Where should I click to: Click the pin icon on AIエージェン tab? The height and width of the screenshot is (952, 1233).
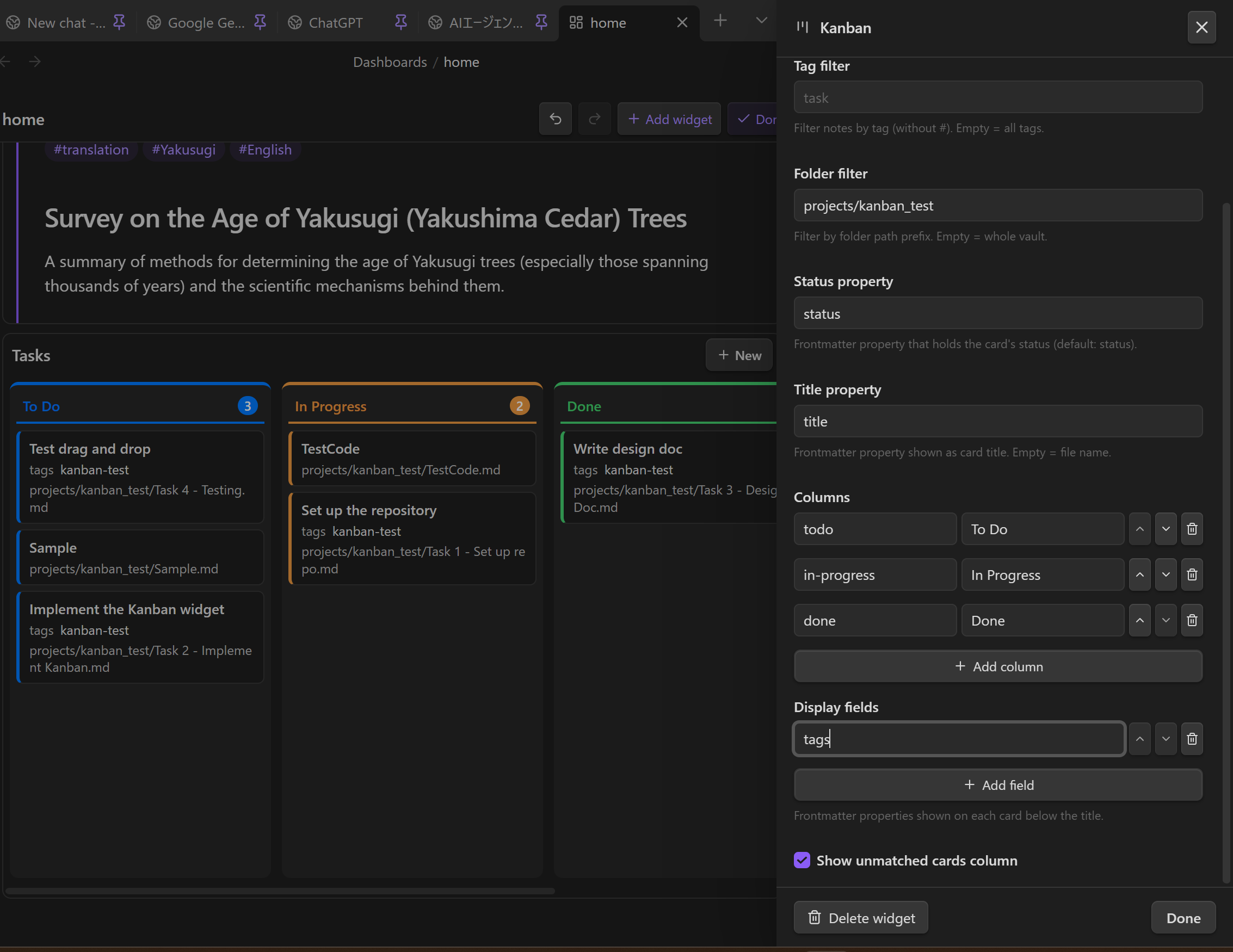(541, 22)
